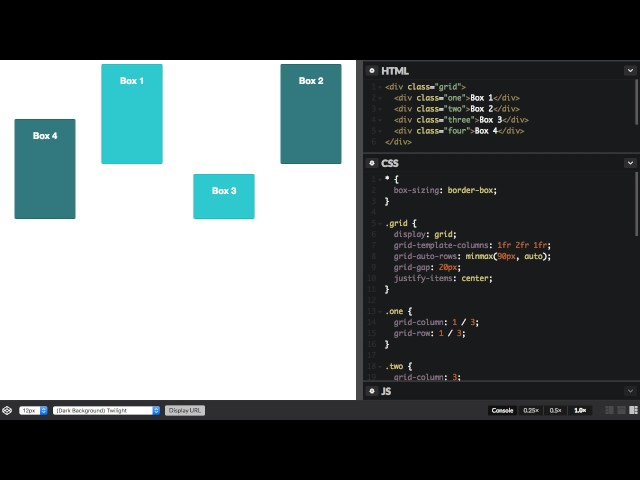This screenshot has height=480, width=640.
Task: Click the JS panel title
Action: pyautogui.click(x=386, y=391)
